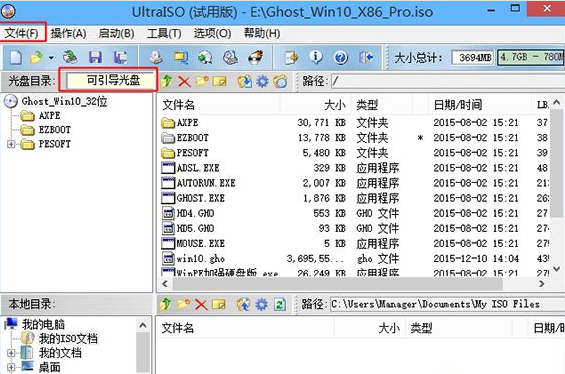The width and height of the screenshot is (565, 374).
Task: Click New Folder icon in 本地目录 toolbar
Action: pyautogui.click(x=183, y=304)
